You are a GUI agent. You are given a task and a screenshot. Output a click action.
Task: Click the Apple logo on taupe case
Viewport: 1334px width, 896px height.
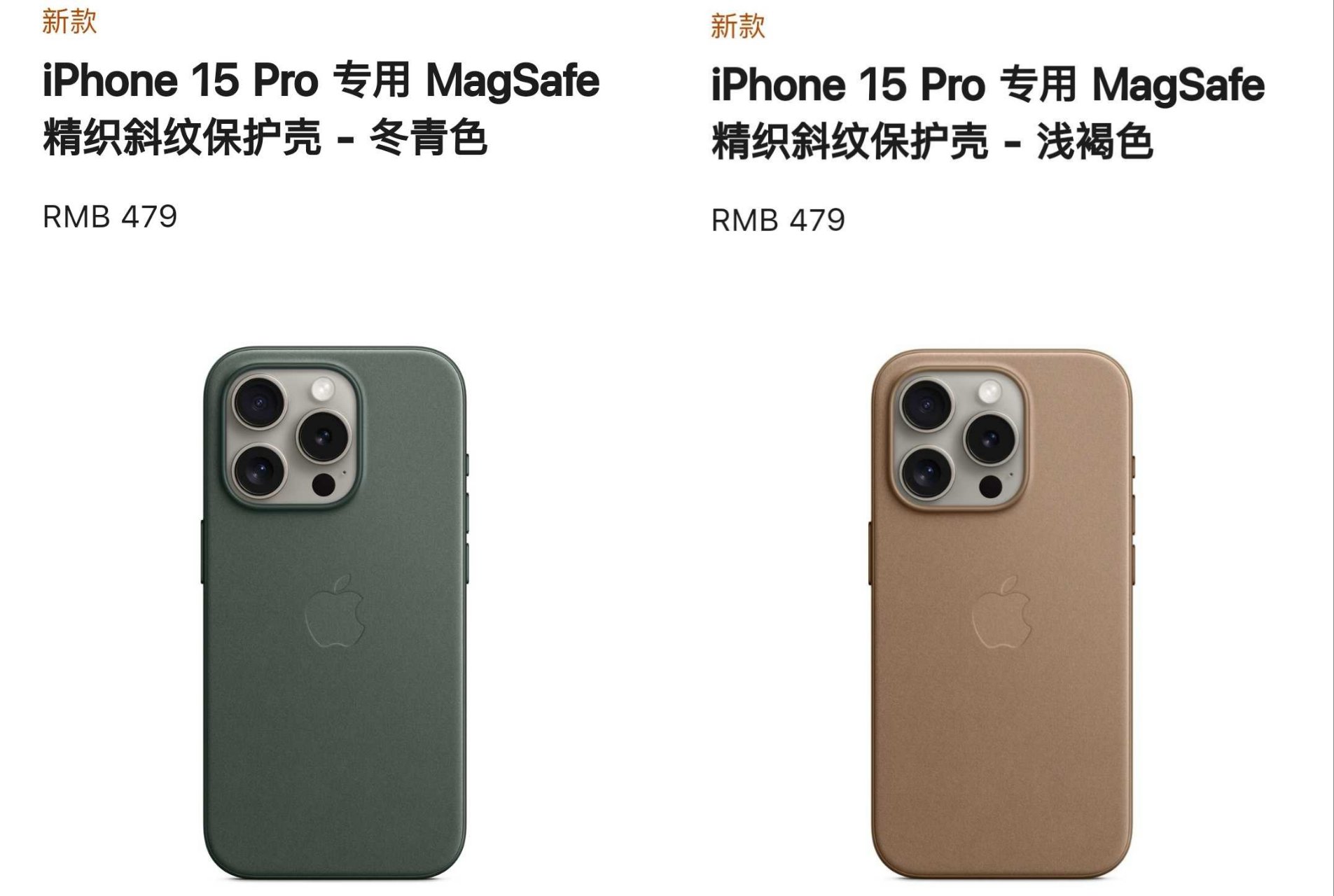1001,612
